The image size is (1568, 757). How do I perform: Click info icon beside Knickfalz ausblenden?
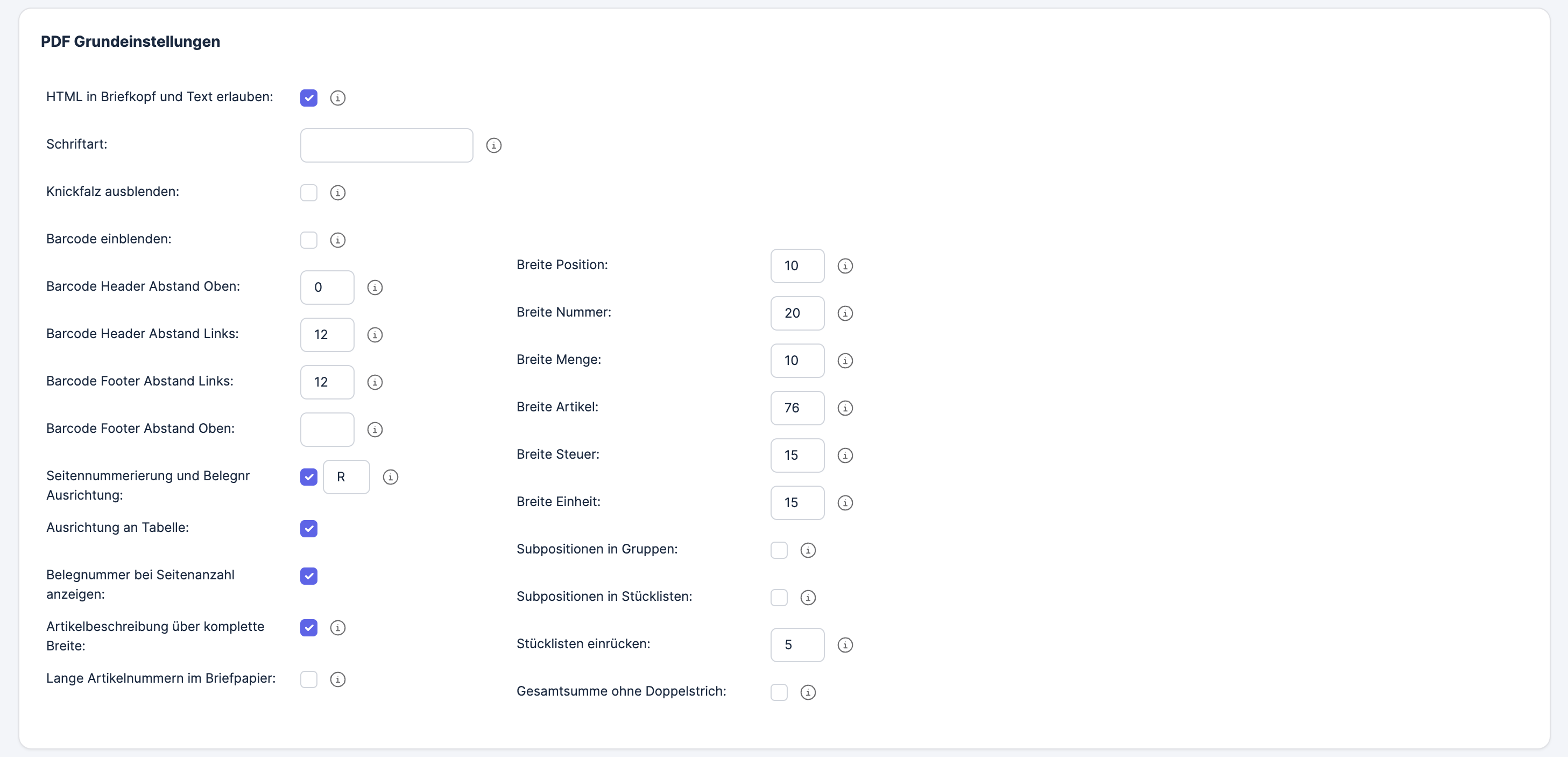[338, 192]
